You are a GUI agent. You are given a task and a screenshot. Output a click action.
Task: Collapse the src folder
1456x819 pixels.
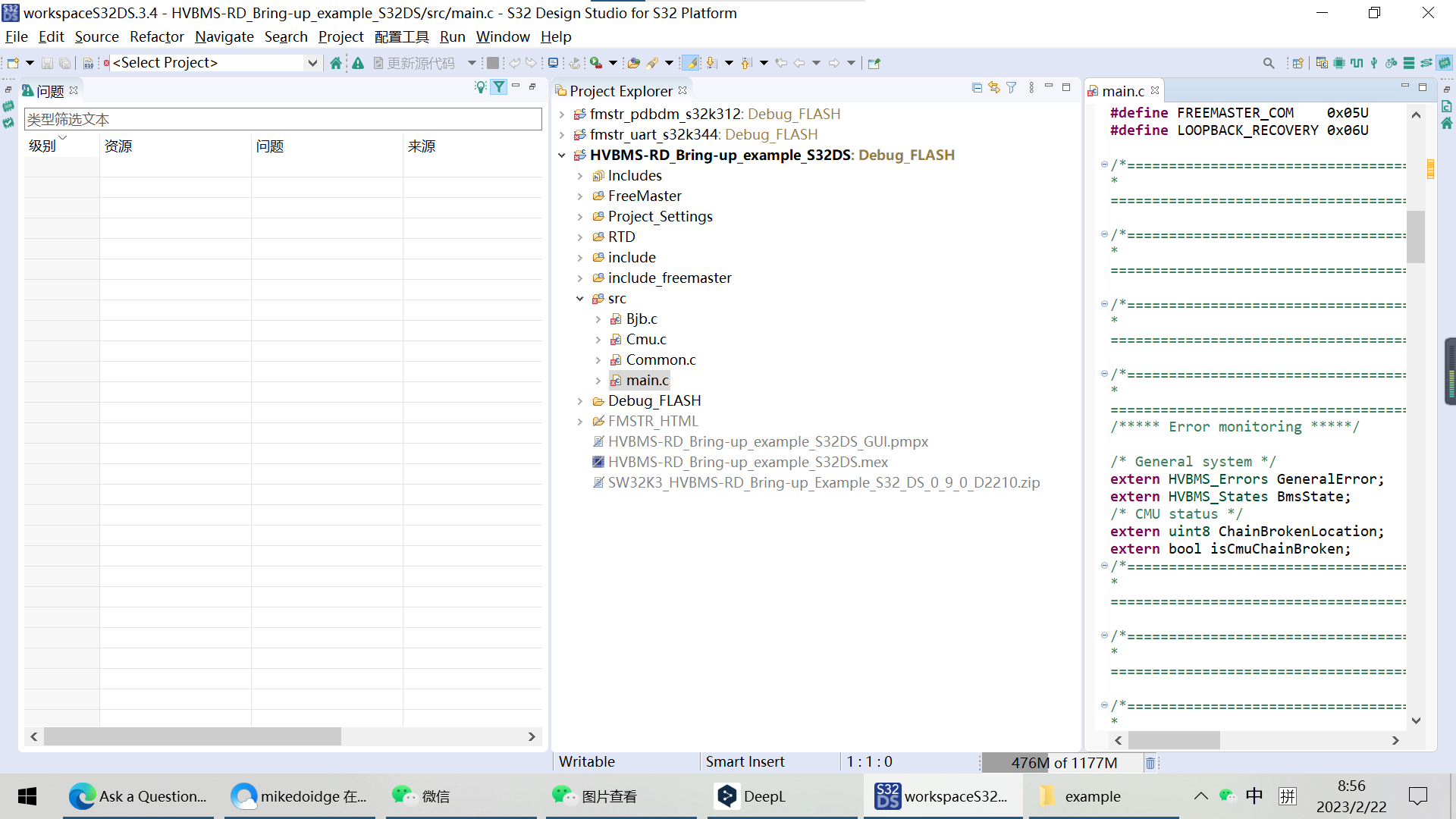click(580, 299)
